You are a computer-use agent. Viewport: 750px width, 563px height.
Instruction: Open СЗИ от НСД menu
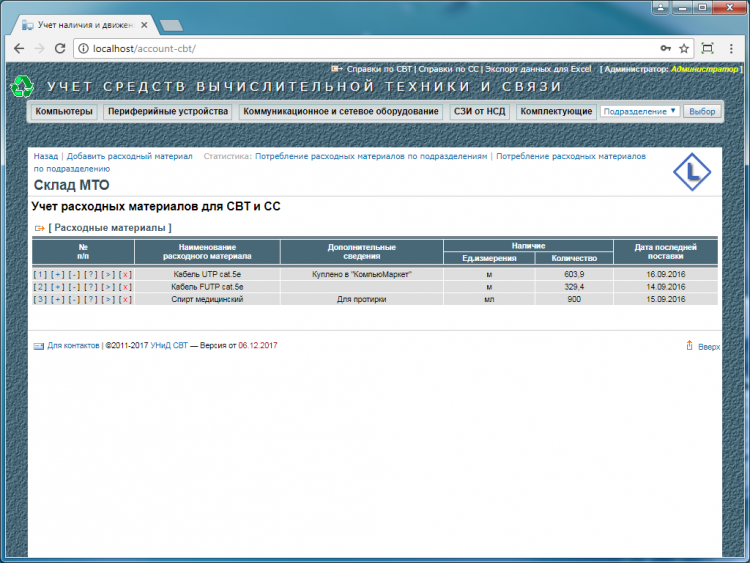pos(479,111)
